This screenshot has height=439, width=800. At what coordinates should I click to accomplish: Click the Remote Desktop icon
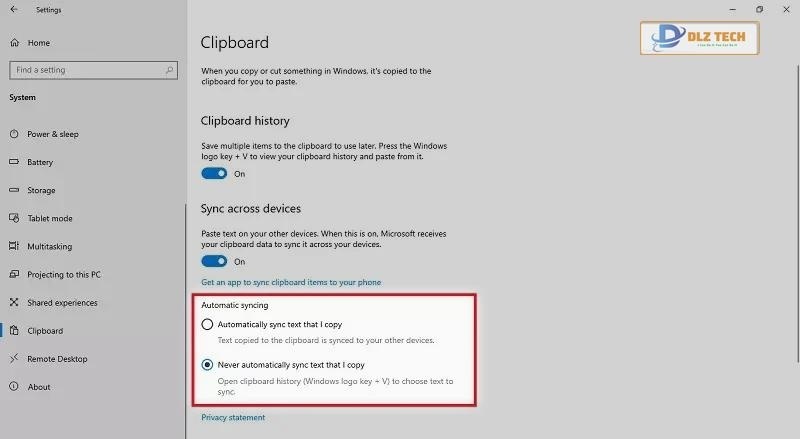tap(14, 359)
